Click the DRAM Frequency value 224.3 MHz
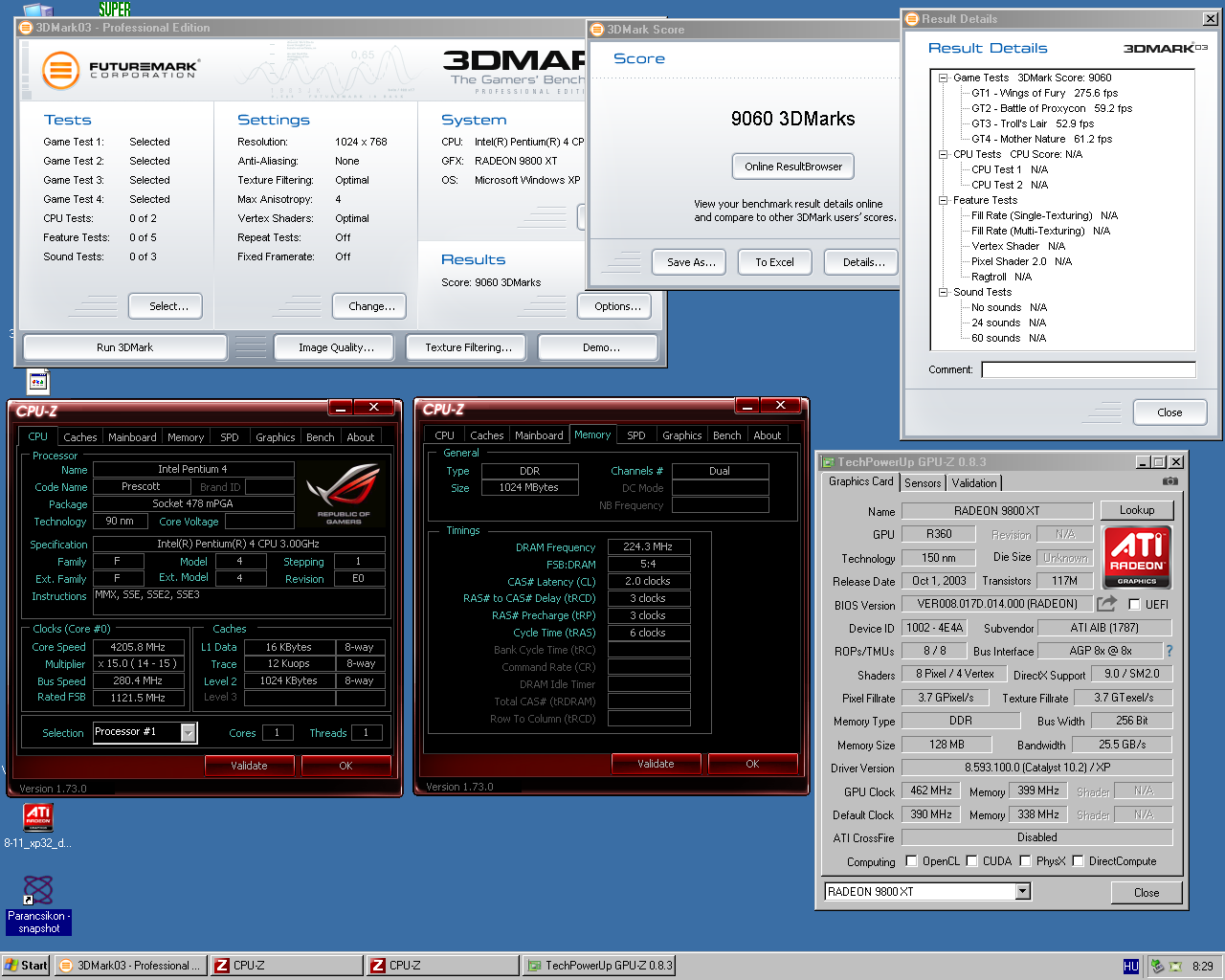Viewport: 1225px width, 980px height. (x=648, y=547)
